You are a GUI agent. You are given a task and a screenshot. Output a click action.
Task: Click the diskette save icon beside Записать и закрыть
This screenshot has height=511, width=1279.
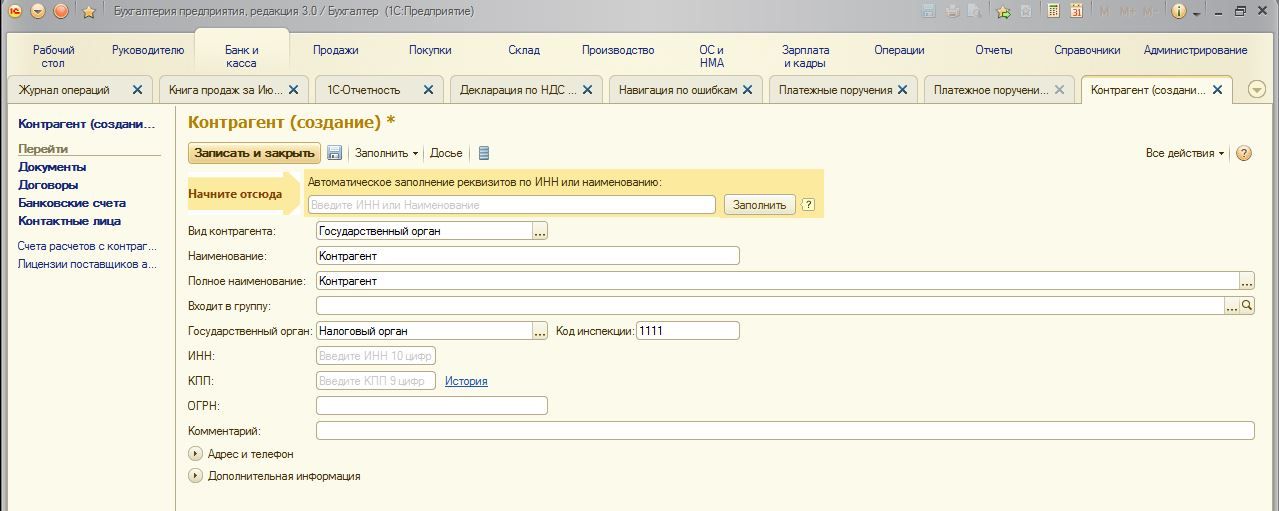tap(335, 153)
